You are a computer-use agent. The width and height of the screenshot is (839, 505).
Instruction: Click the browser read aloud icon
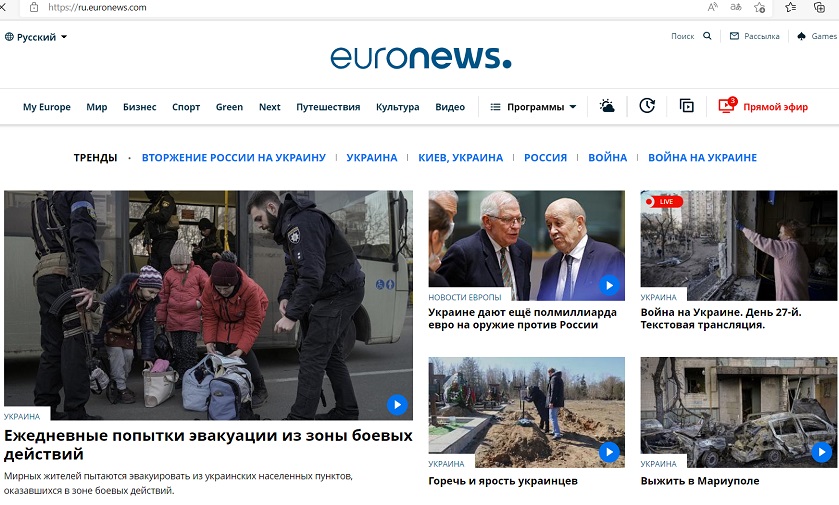(713, 7)
